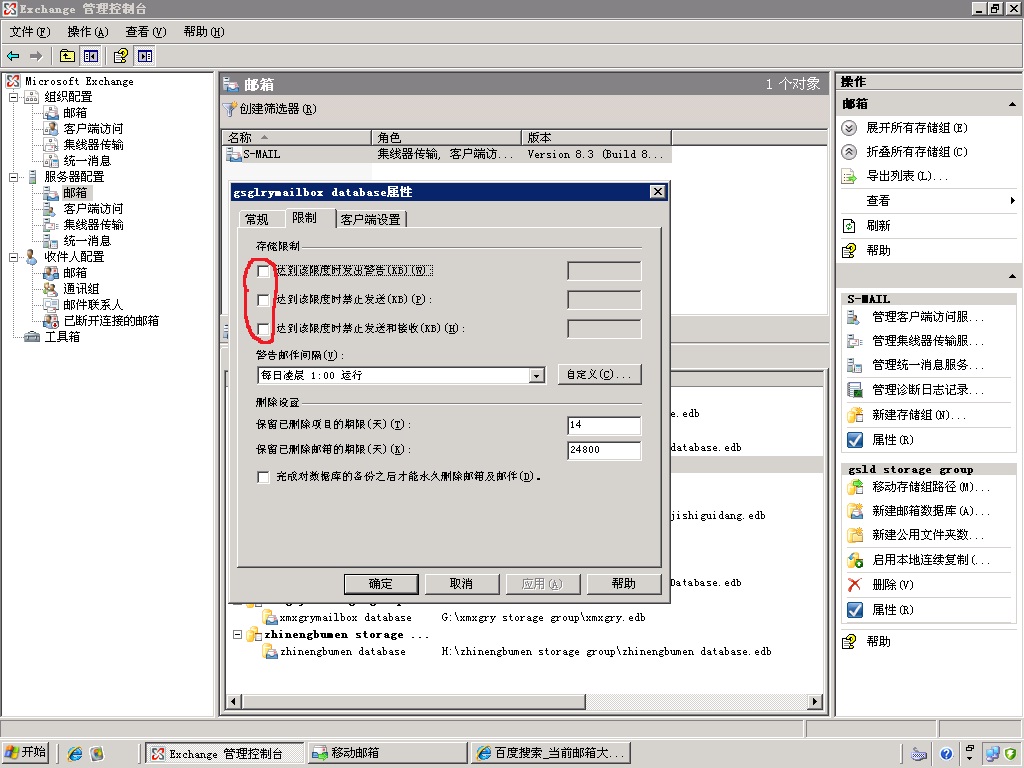Click 新建公用文件夹数据库 action icon
1024x768 pixels.
854,536
